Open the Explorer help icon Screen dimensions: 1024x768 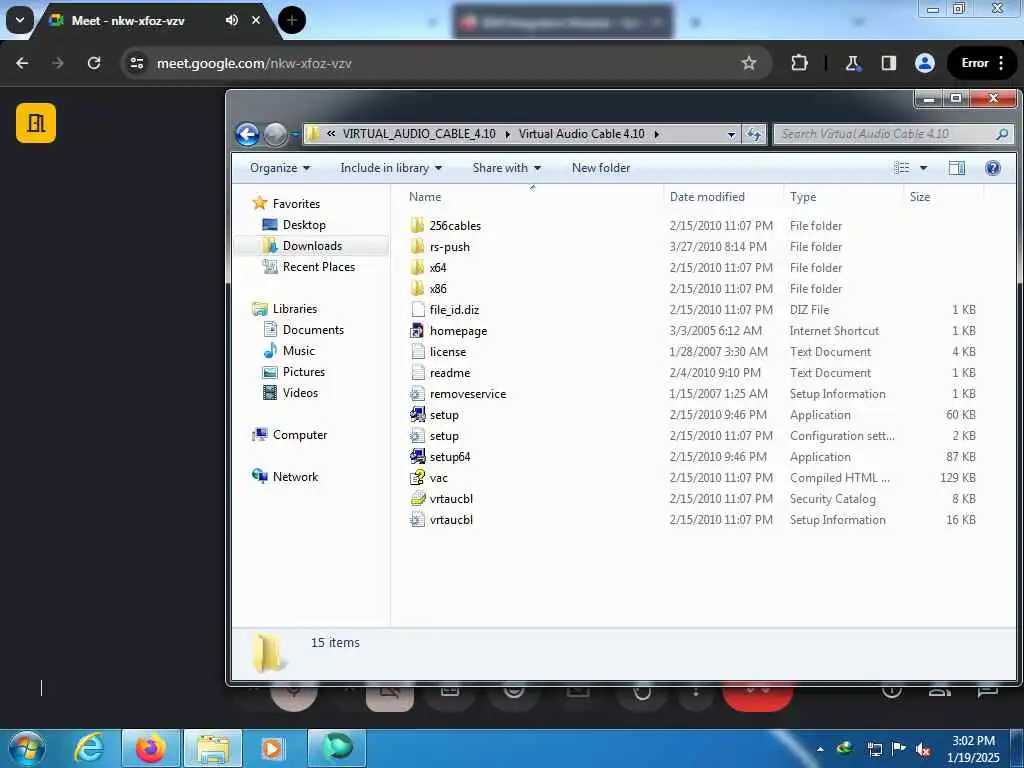[993, 168]
